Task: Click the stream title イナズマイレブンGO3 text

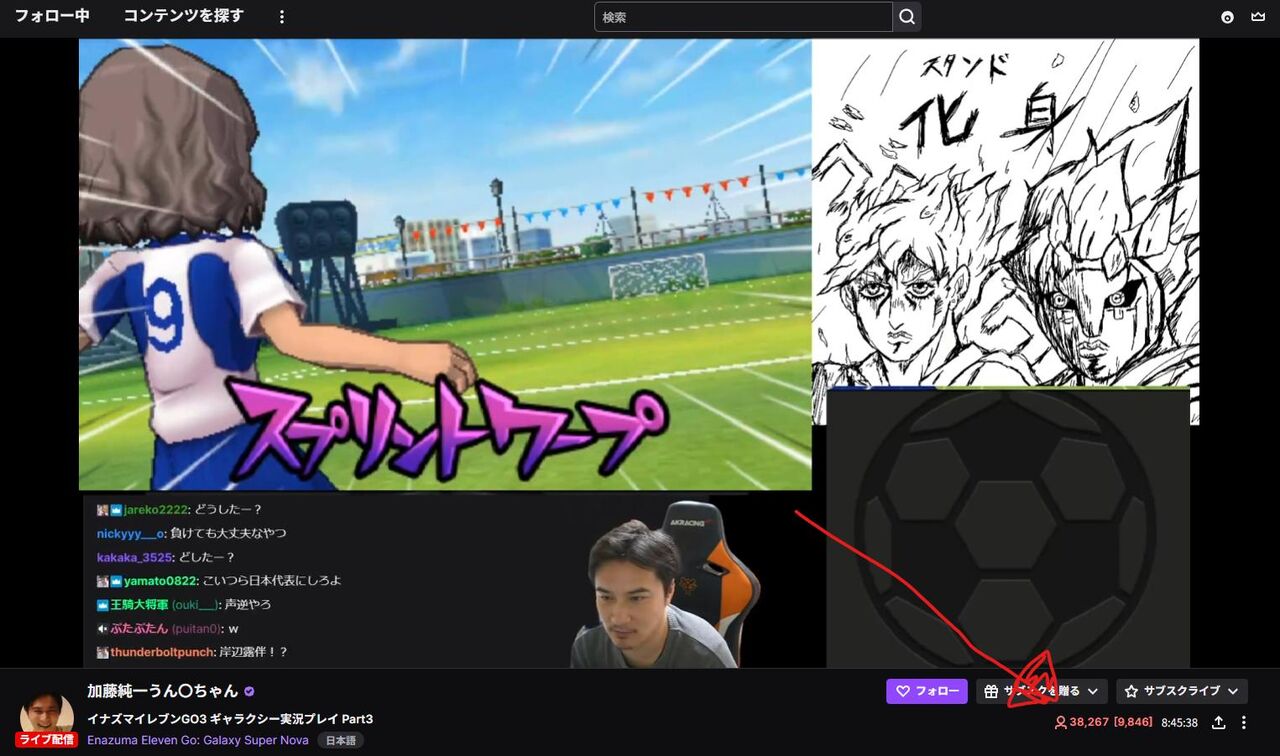Action: coord(230,719)
